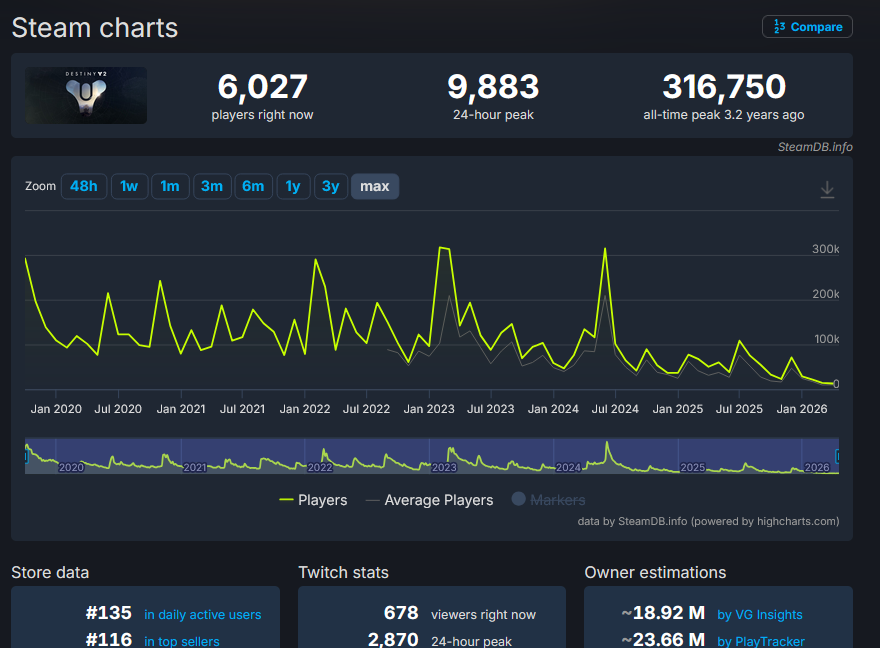Viewport: 880px width, 648px height.
Task: Click the Jan 2023 axis label
Action: click(x=429, y=409)
